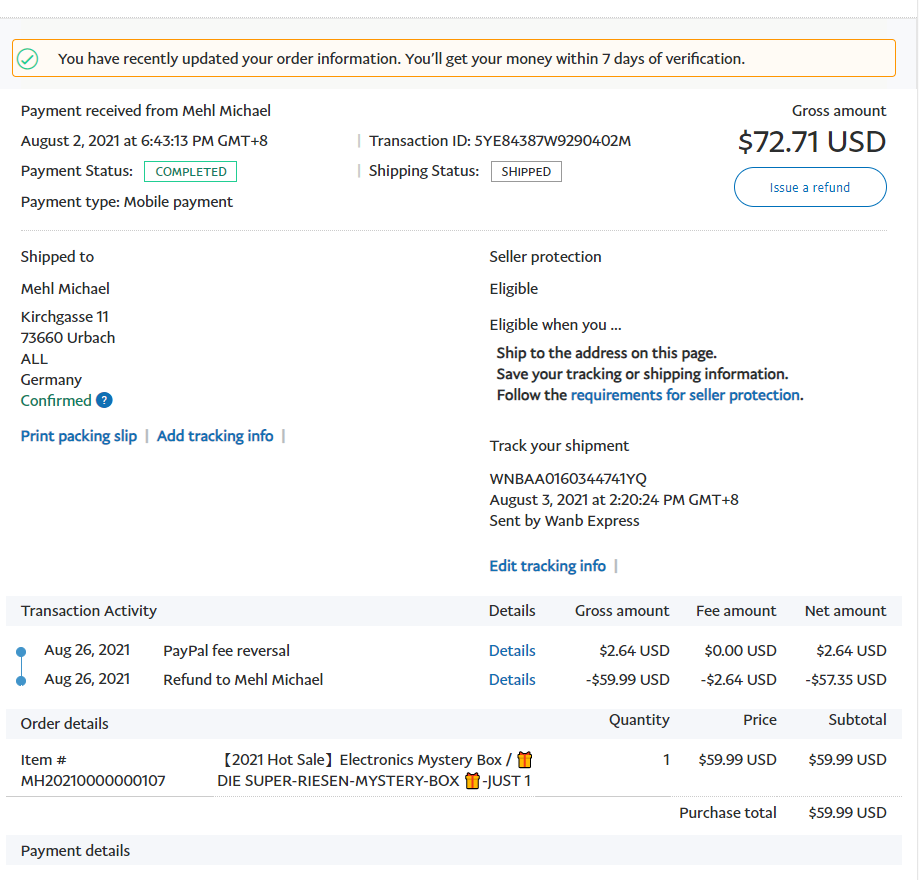This screenshot has height=880, width=919.
Task: Click the SHIPPED shipping status badge
Action: pos(526,172)
